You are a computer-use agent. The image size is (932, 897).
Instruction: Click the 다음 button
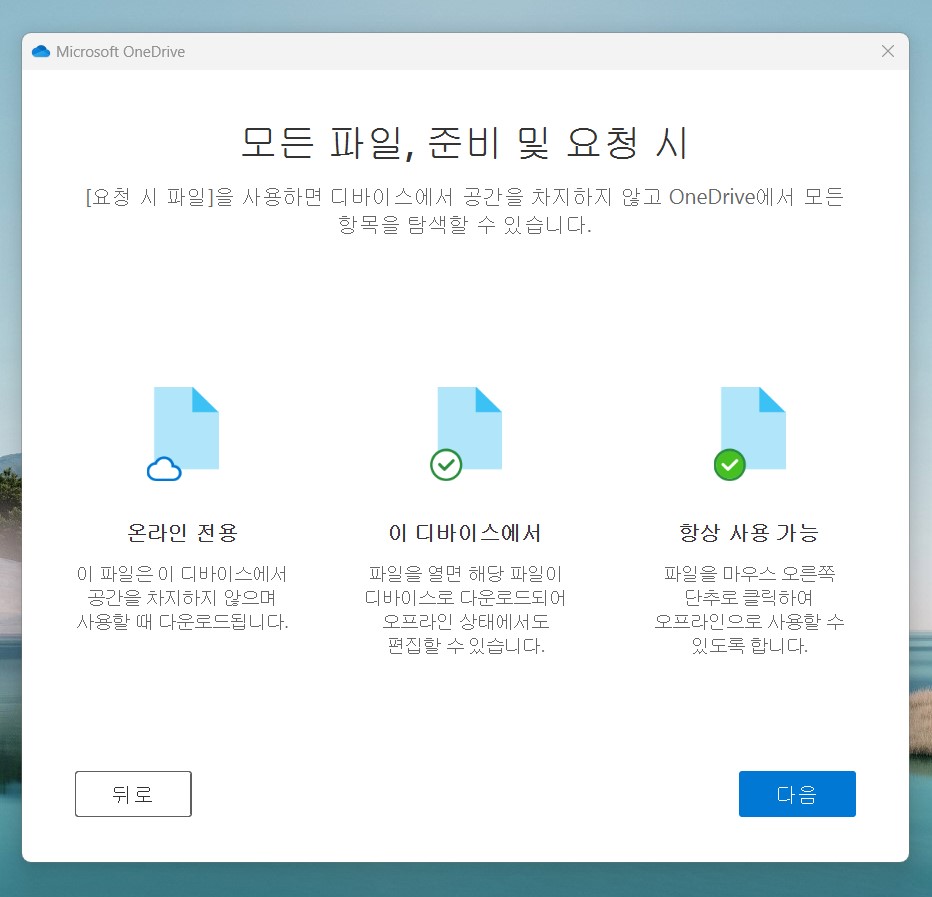pyautogui.click(x=797, y=794)
